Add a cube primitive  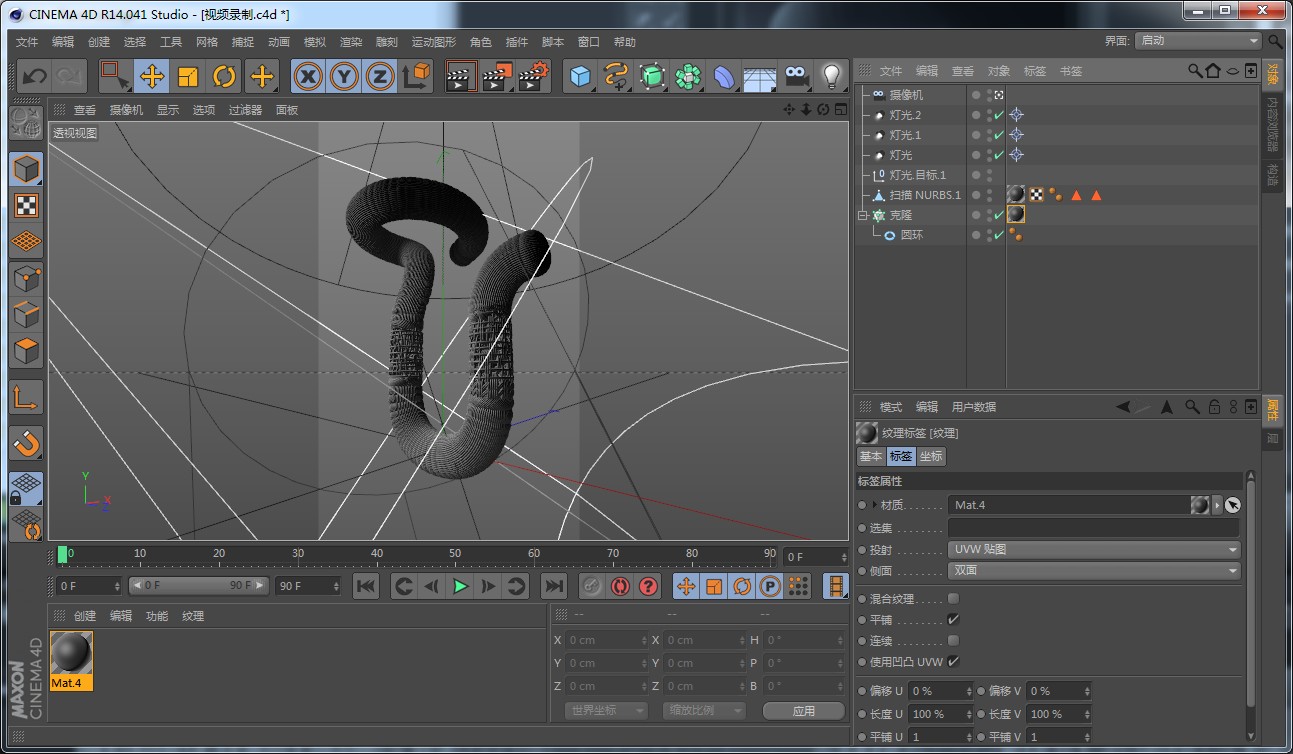point(580,76)
